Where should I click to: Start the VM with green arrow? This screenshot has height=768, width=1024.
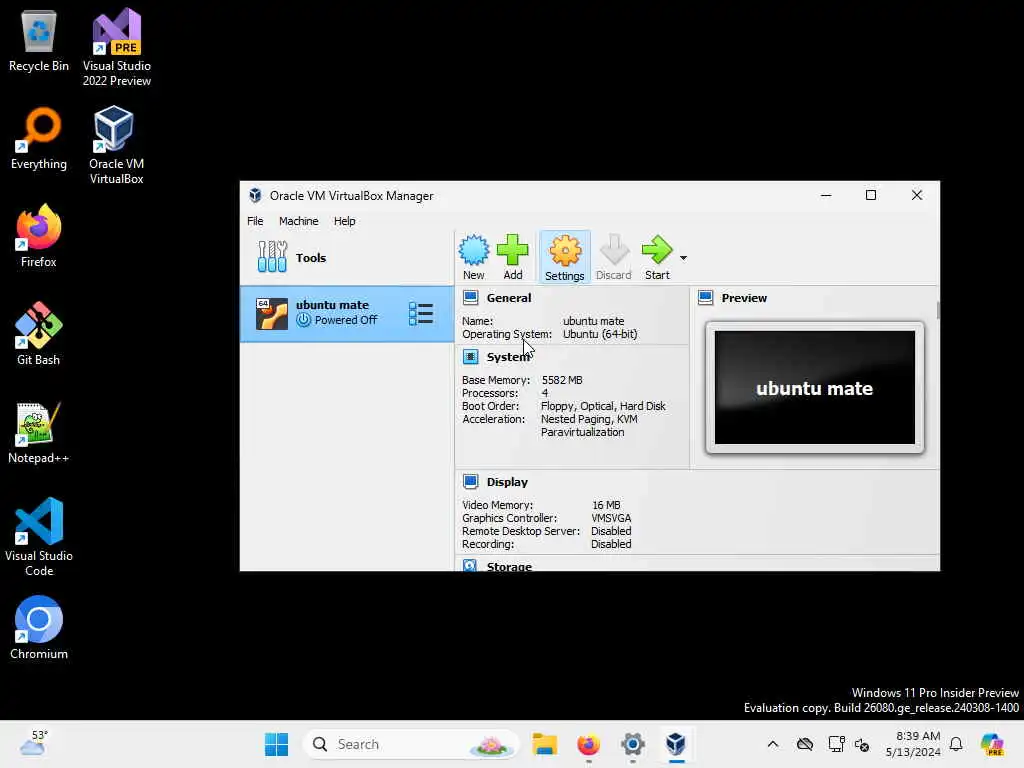point(657,257)
